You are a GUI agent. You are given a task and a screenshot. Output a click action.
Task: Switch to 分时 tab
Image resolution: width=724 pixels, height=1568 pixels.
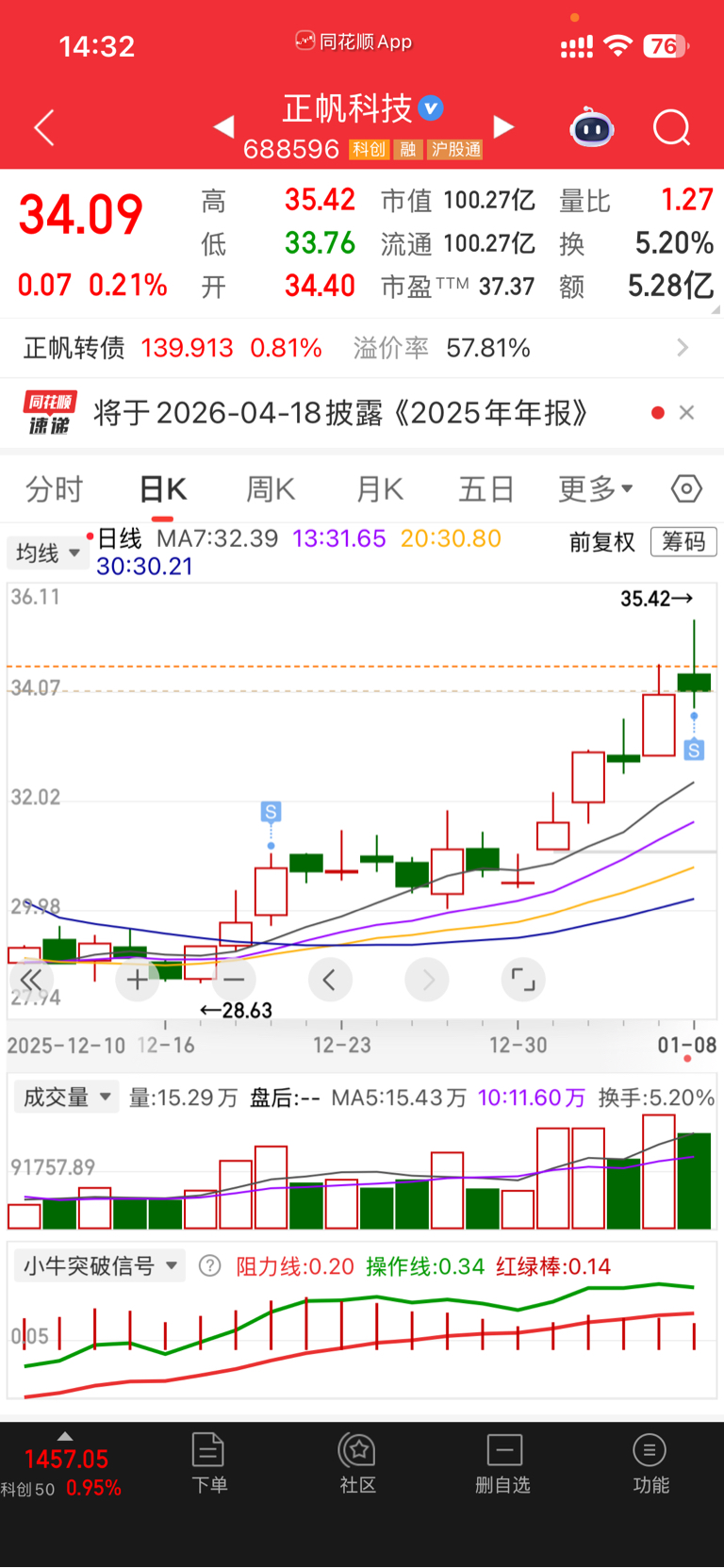click(x=54, y=488)
